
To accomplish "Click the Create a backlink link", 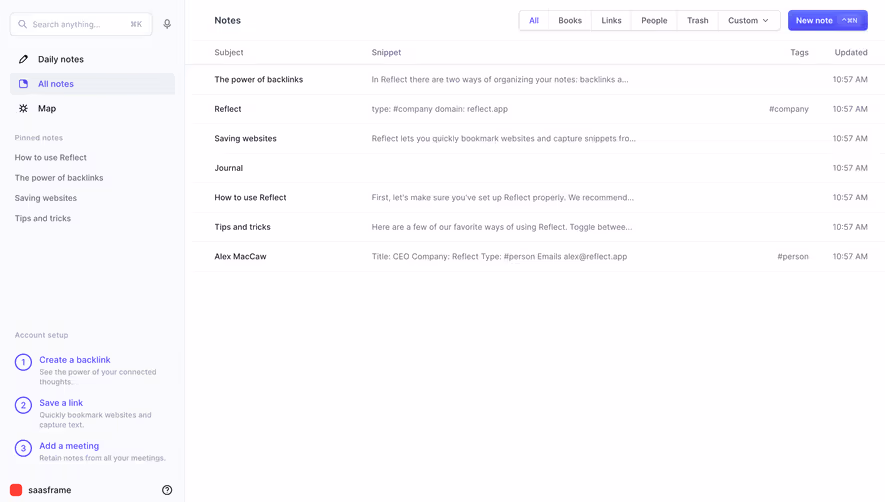I will (x=75, y=360).
